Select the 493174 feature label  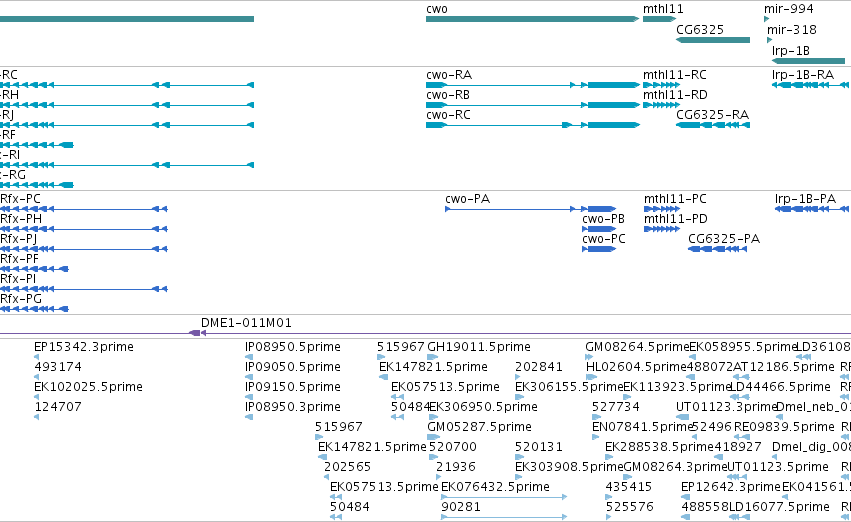pos(58,367)
